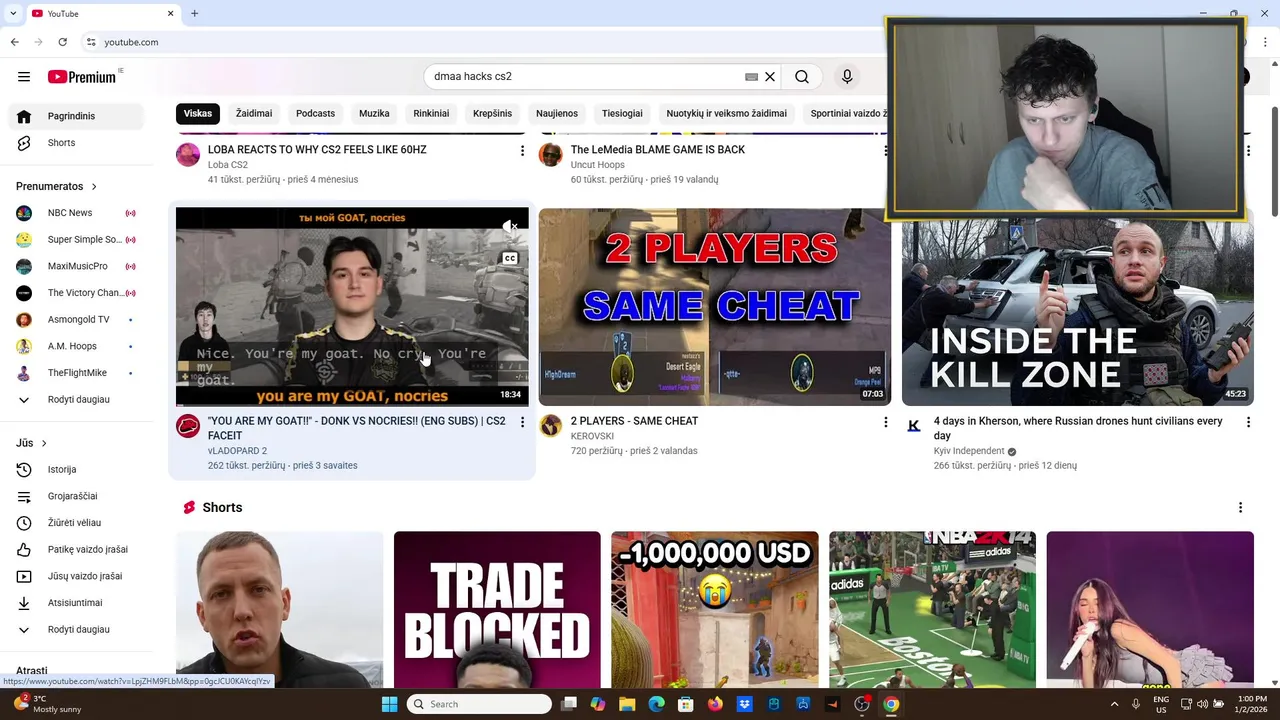The height and width of the screenshot is (720, 1280).
Task: Open the vLADOPARD 2 channel avatar
Action: (188, 426)
